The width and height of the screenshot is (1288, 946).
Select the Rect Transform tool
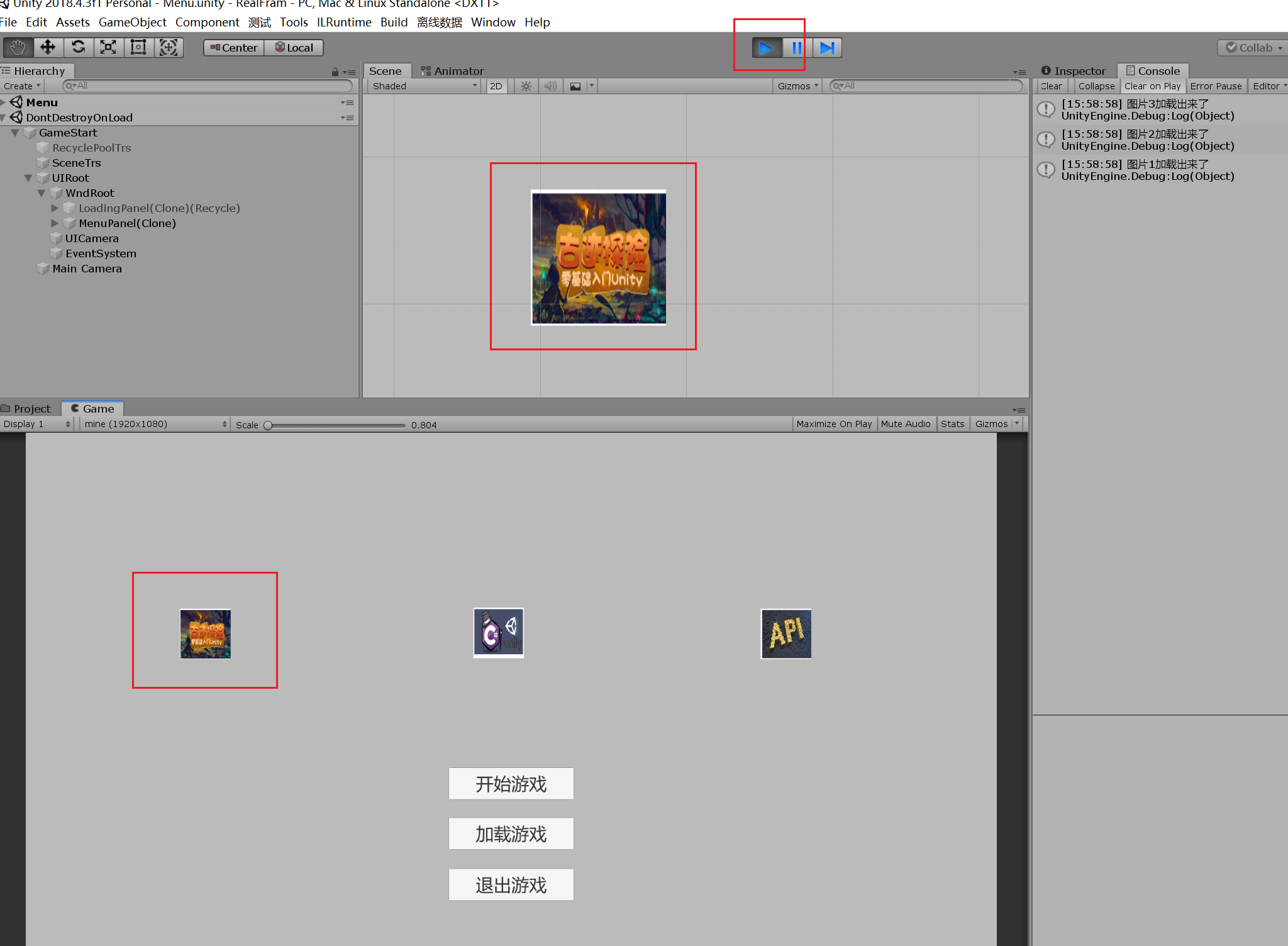pyautogui.click(x=138, y=48)
